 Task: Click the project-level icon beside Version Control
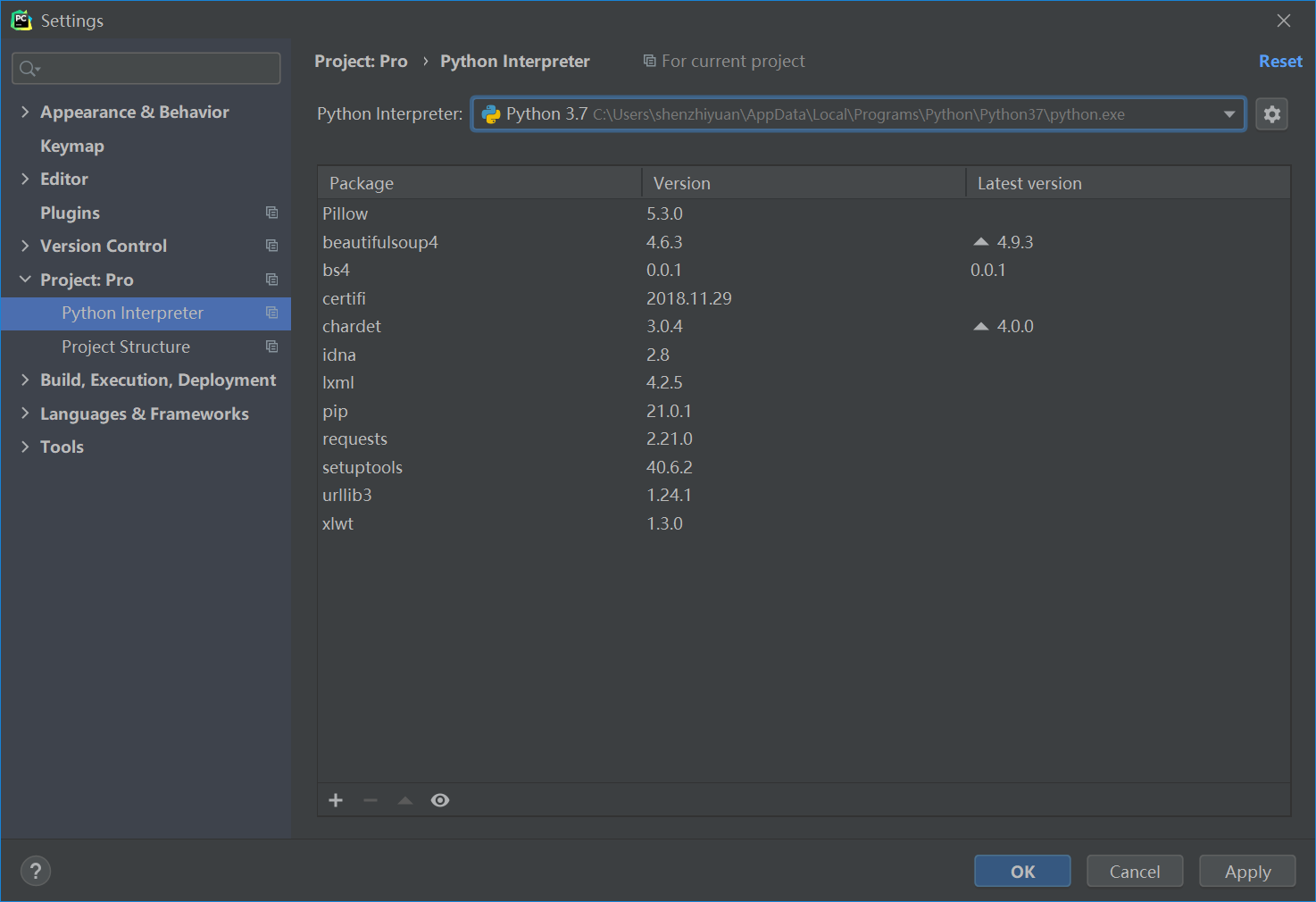272,246
